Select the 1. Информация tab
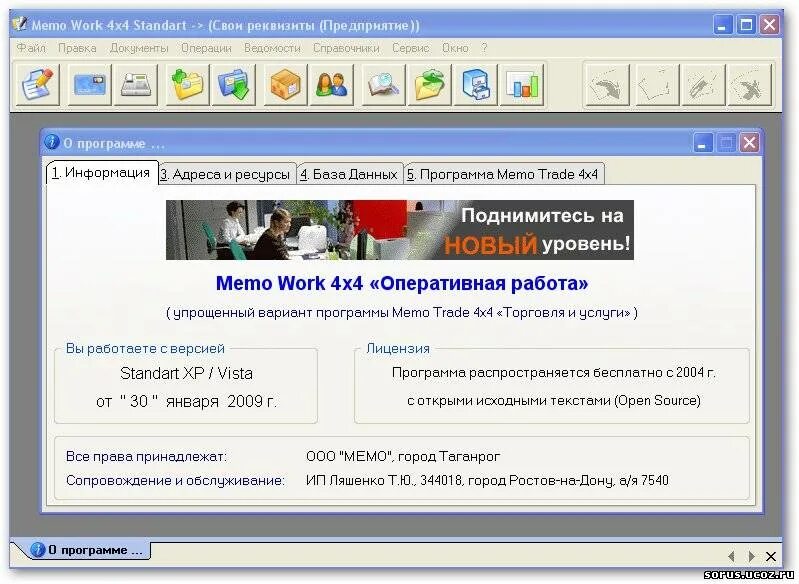The height and width of the screenshot is (584, 799). pos(101,173)
